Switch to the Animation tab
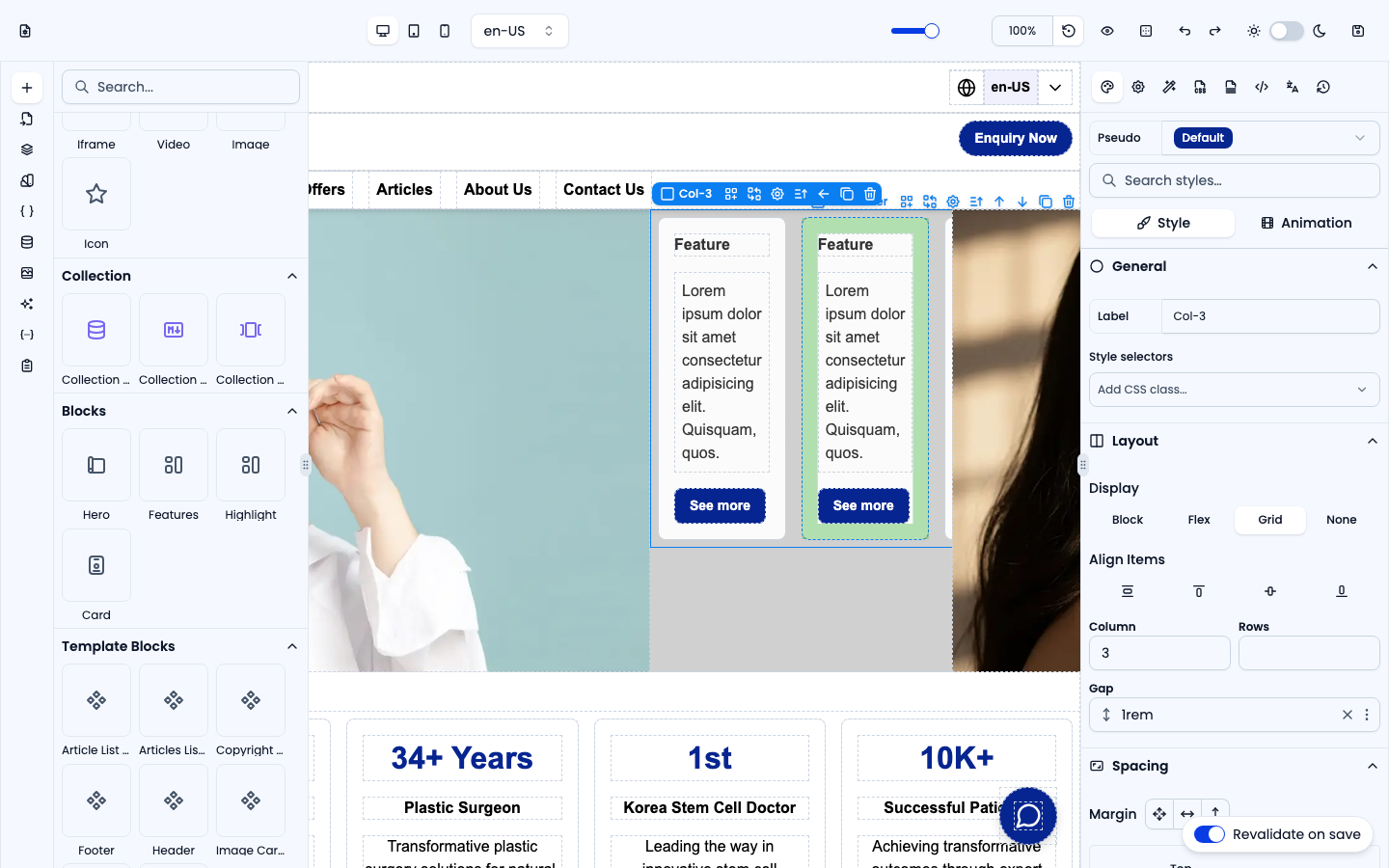Viewport: 1389px width, 868px height. coord(1306,223)
